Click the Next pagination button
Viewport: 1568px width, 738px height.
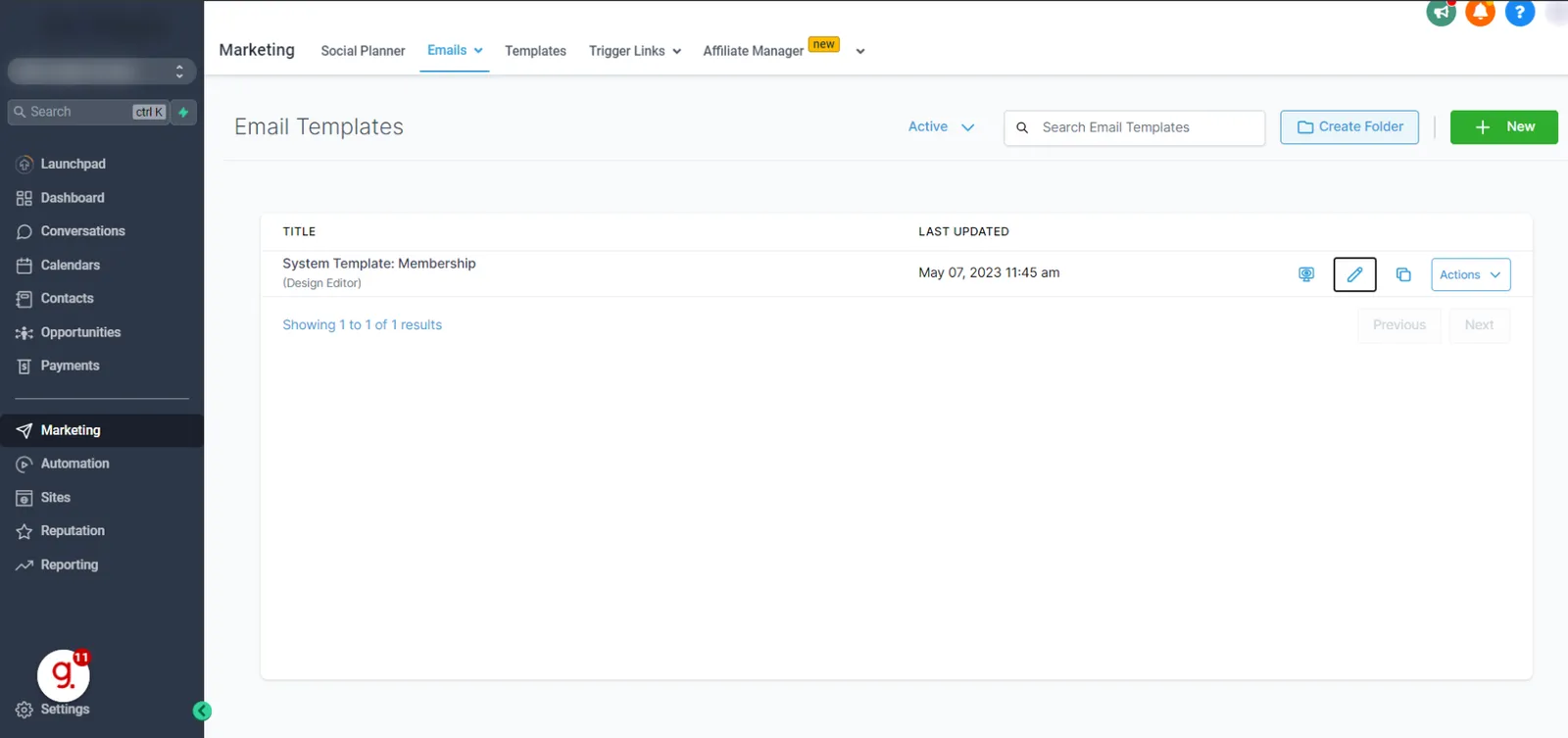coord(1479,325)
